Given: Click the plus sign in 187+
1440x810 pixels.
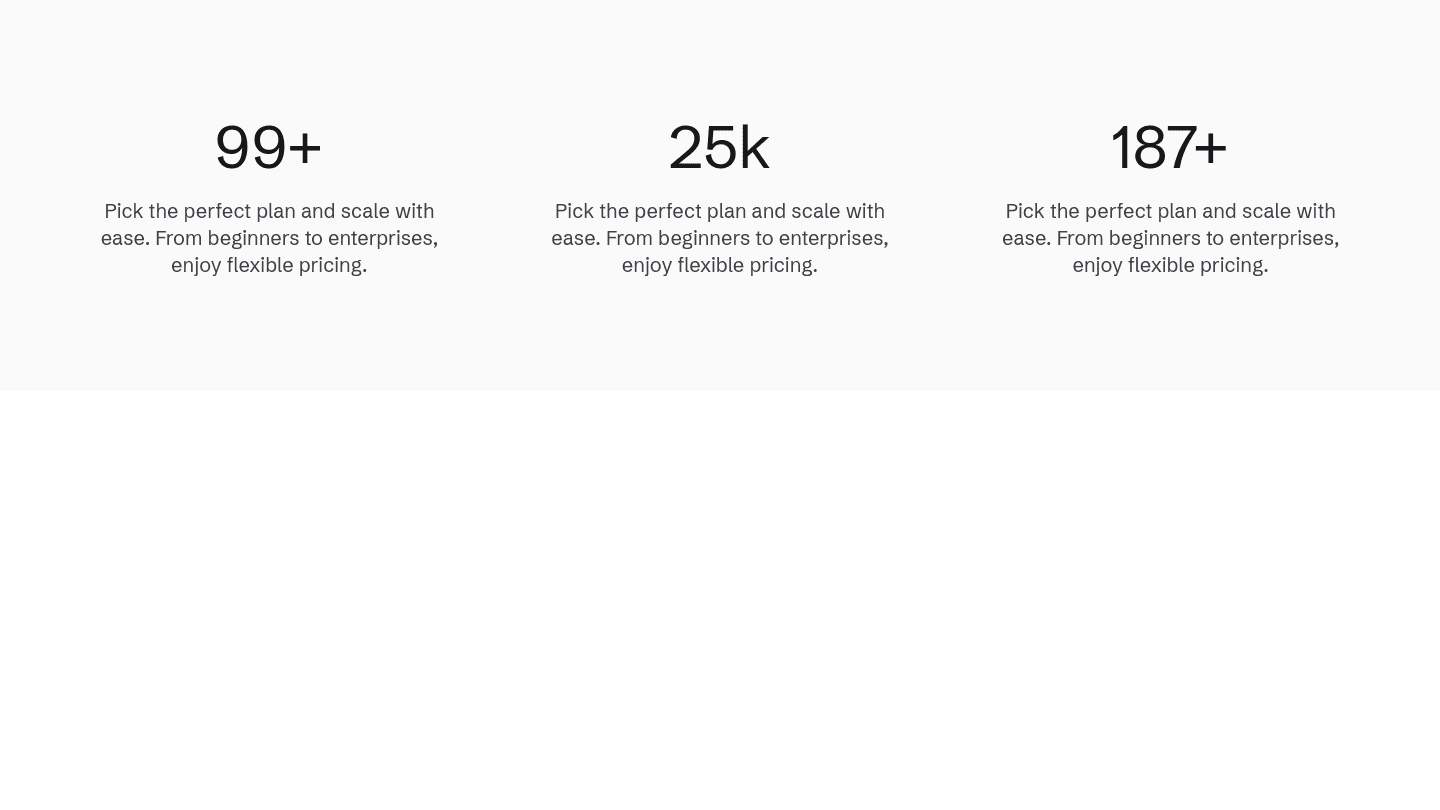Looking at the screenshot, I should pyautogui.click(x=1210, y=147).
